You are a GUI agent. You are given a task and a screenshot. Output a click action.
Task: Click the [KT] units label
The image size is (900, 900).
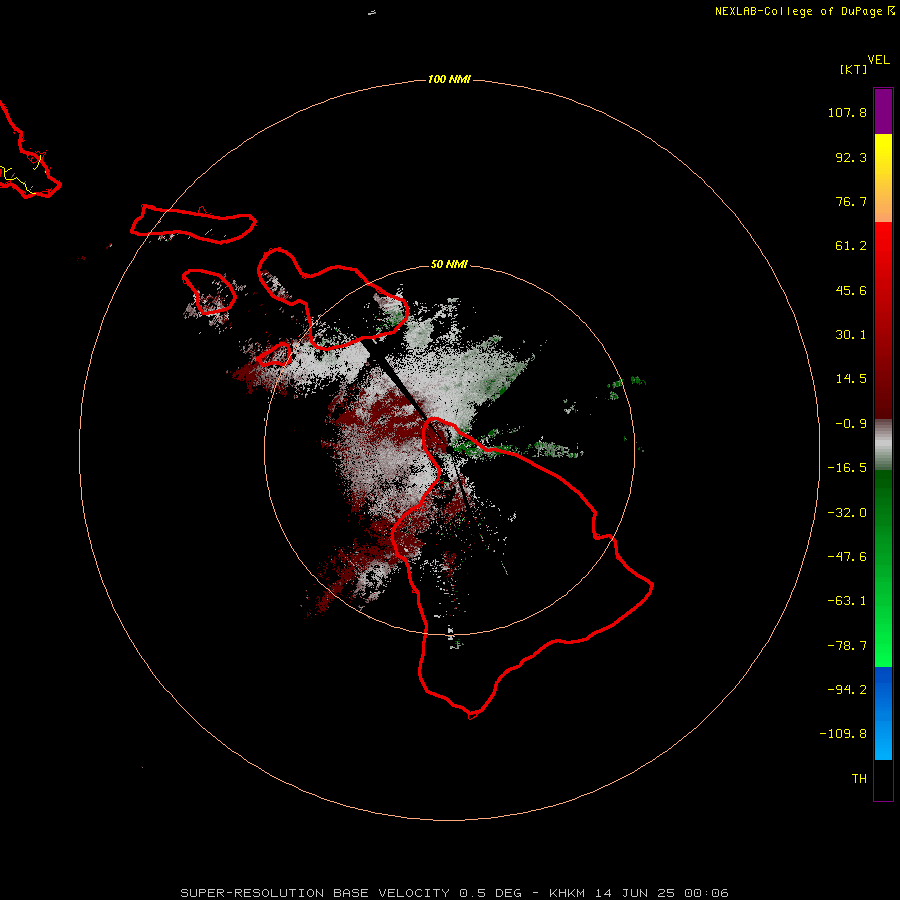click(x=854, y=69)
